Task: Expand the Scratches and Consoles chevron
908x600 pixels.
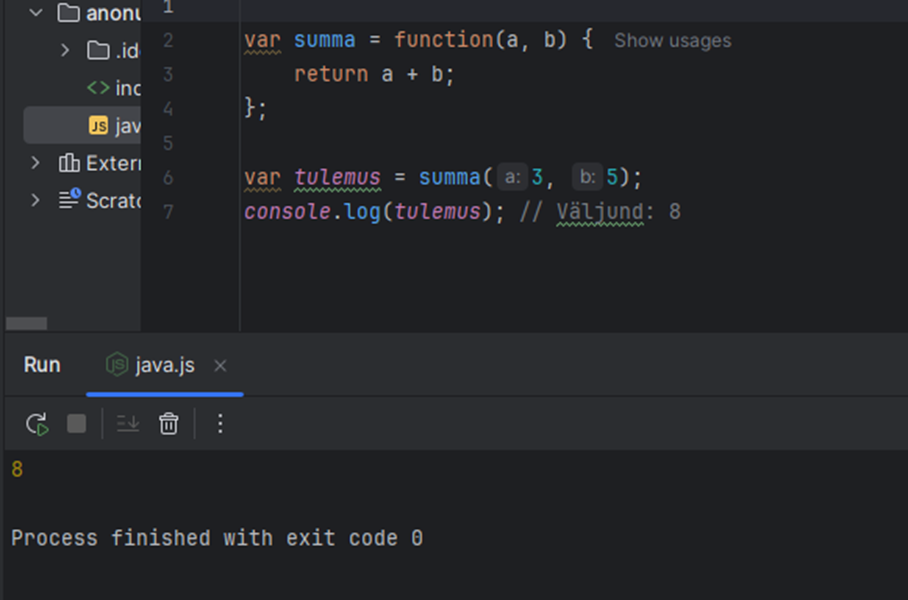Action: [36, 200]
